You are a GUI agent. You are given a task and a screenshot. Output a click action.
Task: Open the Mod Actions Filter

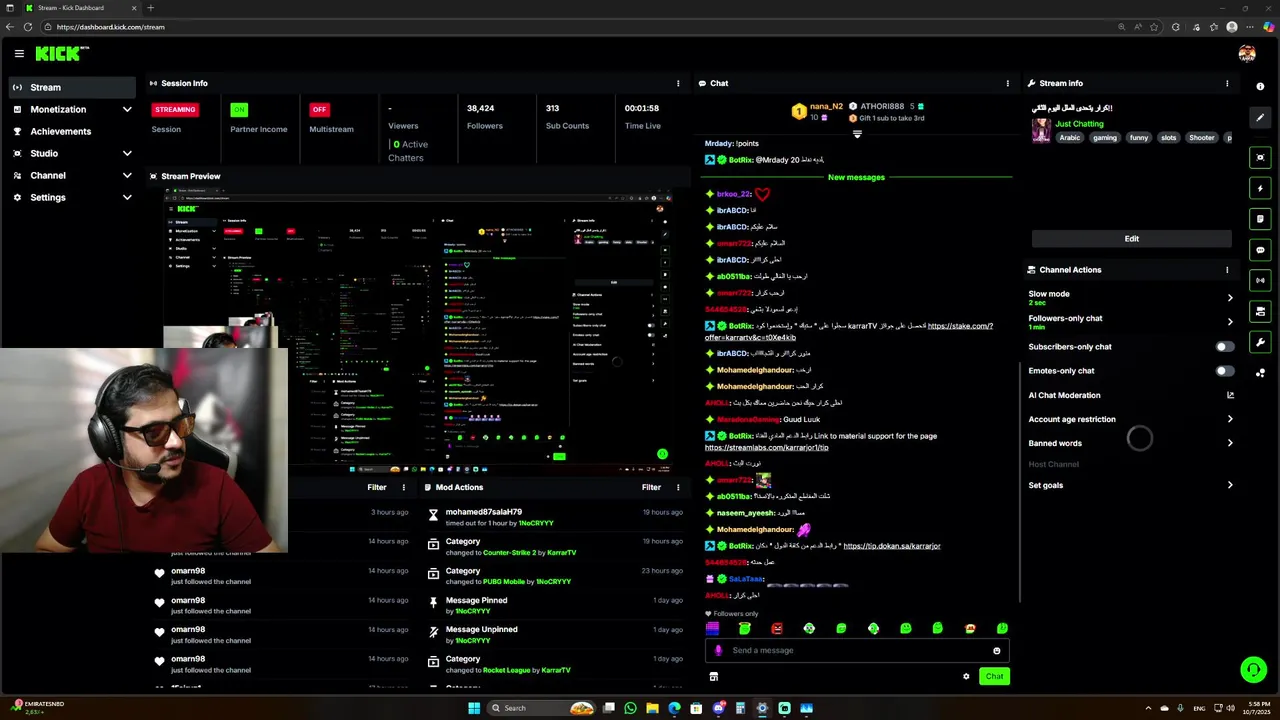(x=651, y=488)
